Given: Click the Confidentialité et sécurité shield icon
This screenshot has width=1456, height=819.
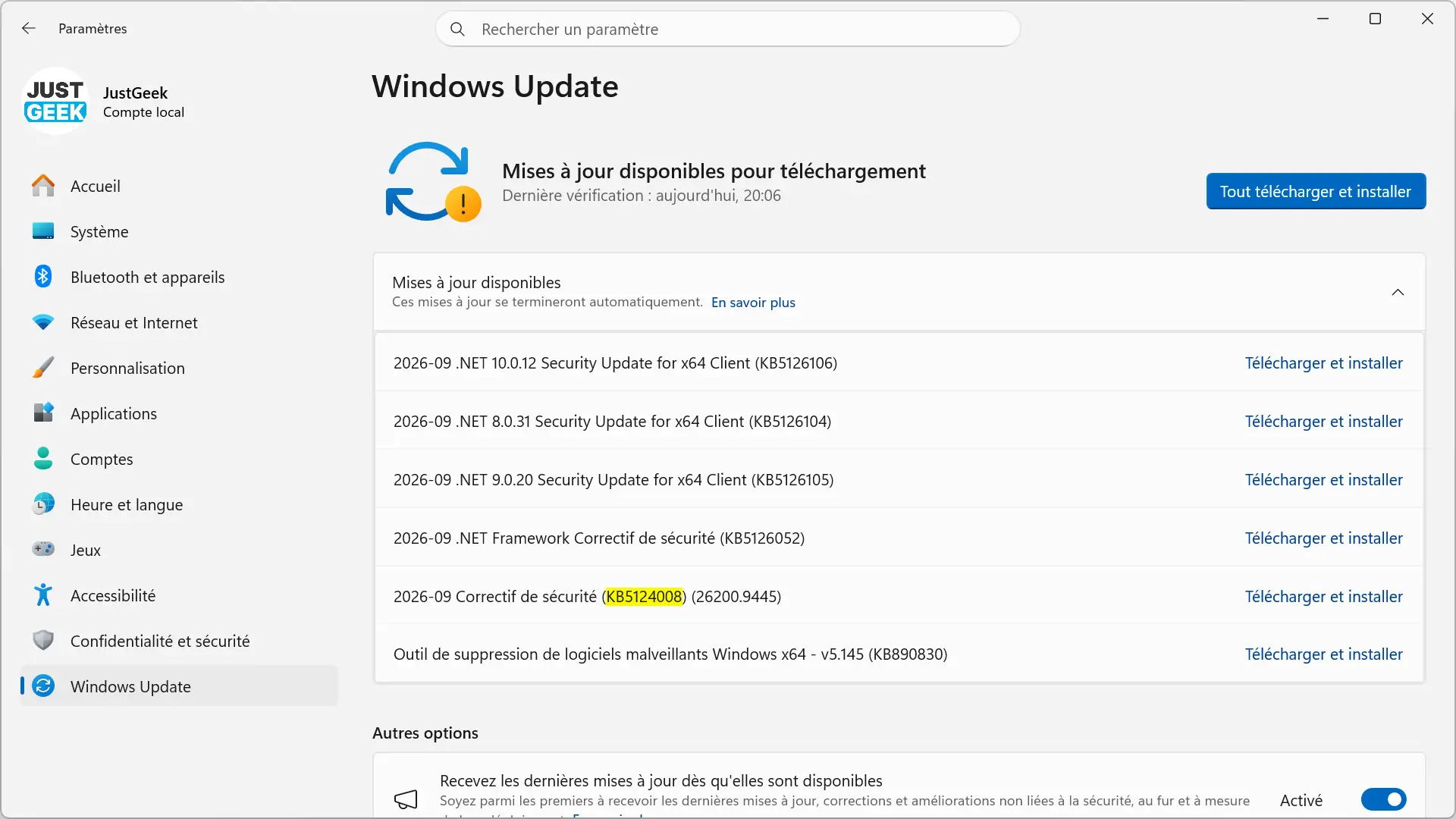Looking at the screenshot, I should coord(43,641).
